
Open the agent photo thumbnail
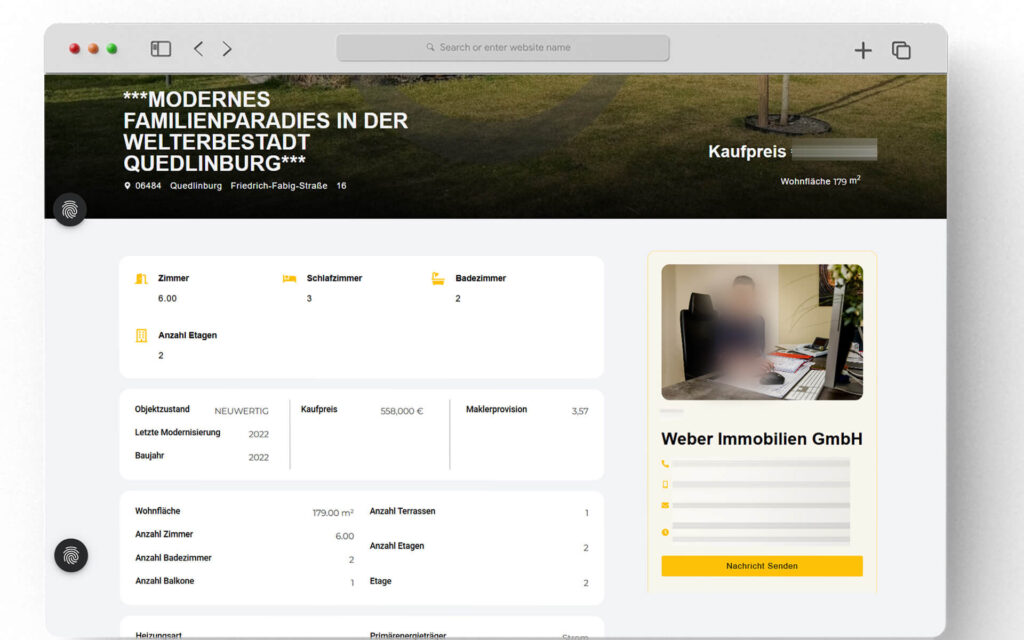coord(761,332)
